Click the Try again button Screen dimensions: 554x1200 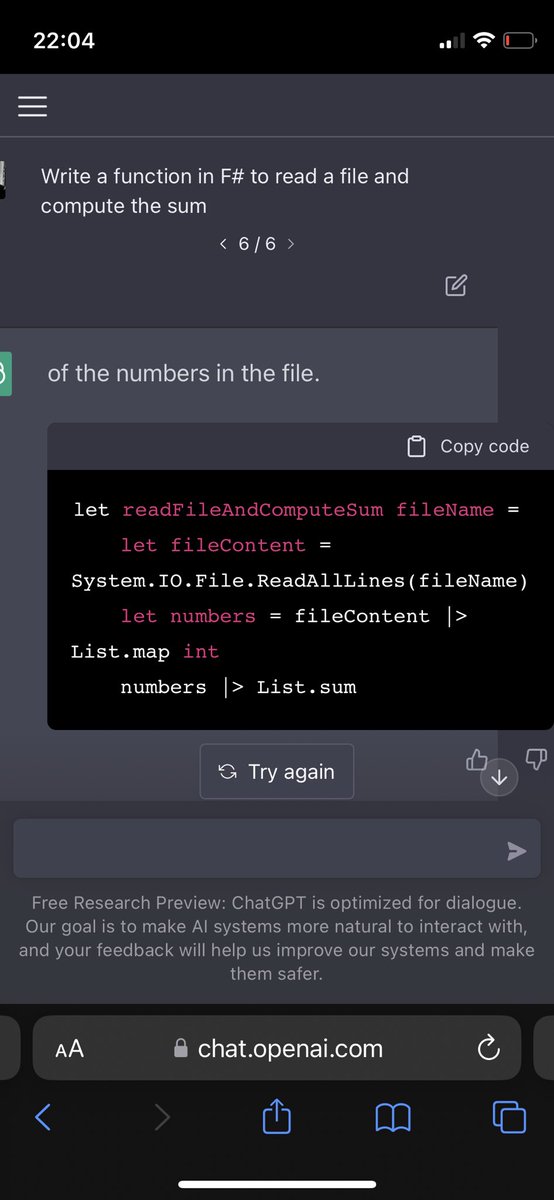point(277,771)
